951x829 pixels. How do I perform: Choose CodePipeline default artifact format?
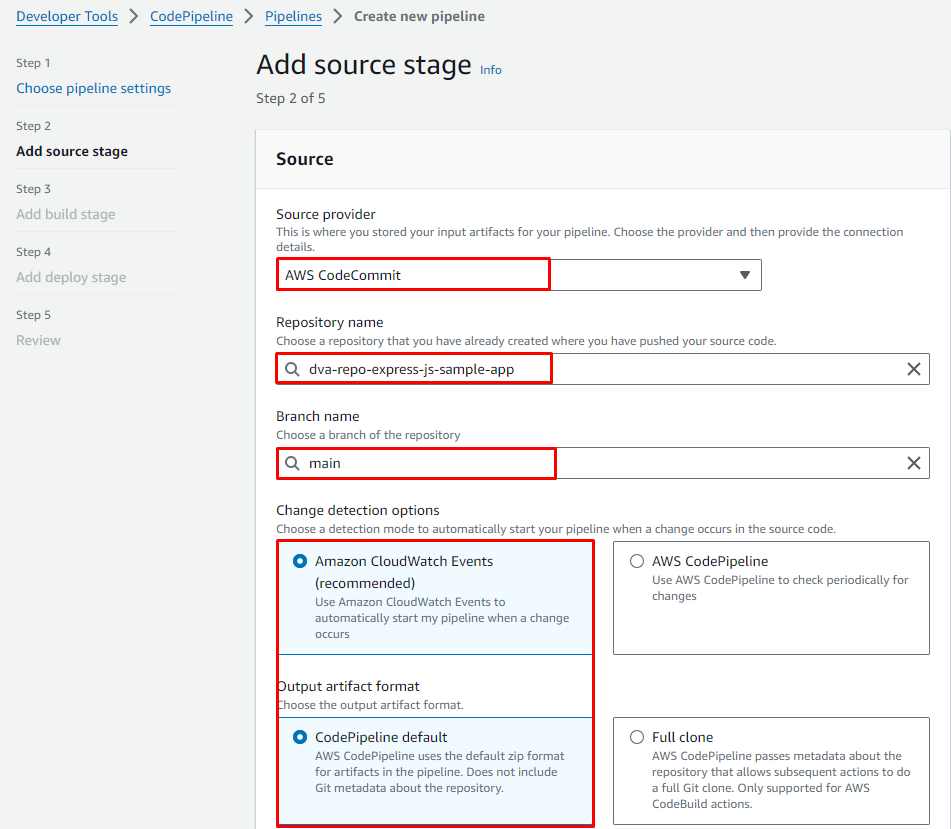click(x=300, y=738)
